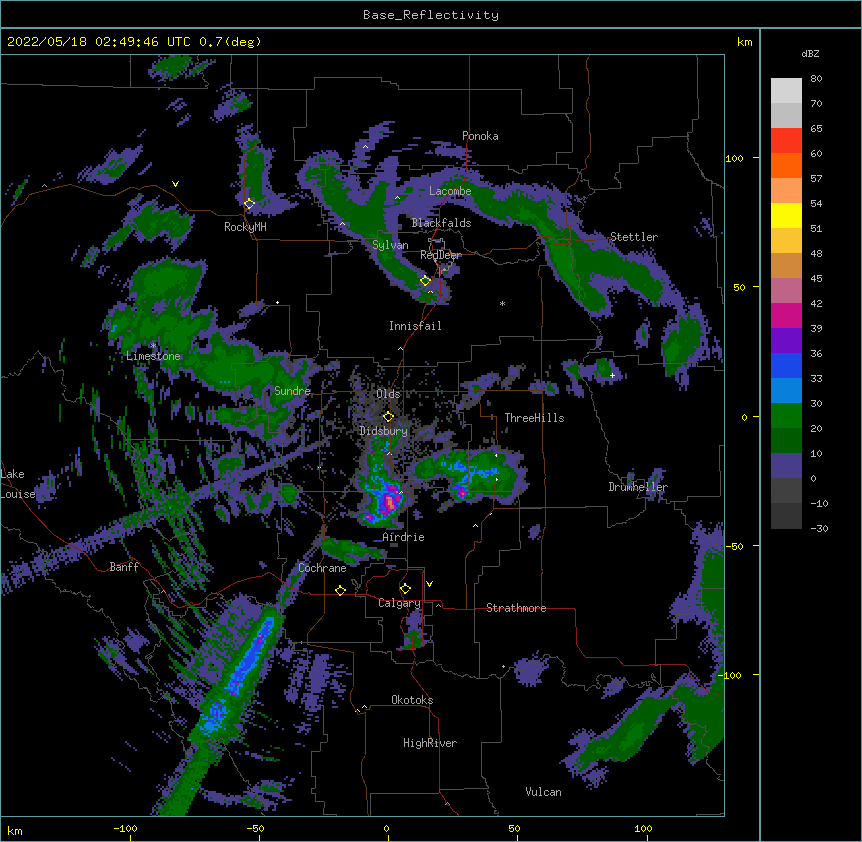
Task: Click the yellow diamond marker southwest of RedDeer
Action: 425,281
